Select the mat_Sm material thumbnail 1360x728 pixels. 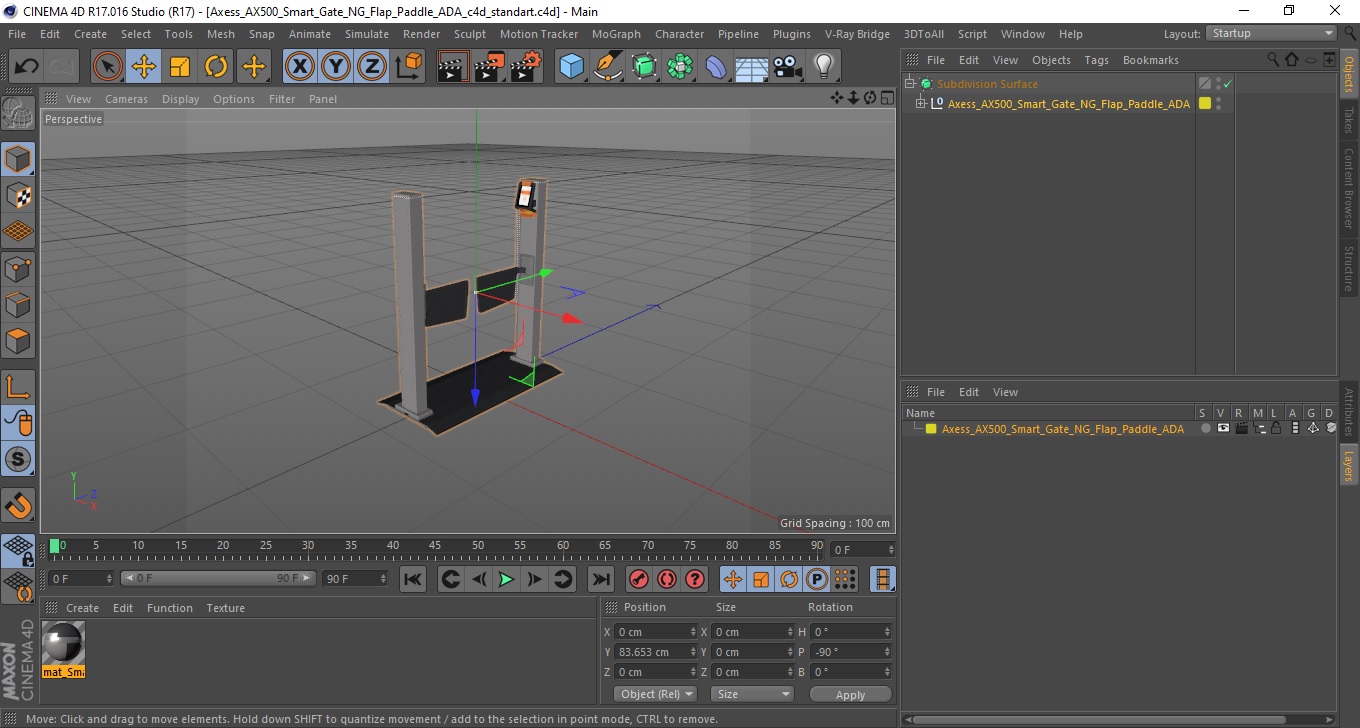point(64,649)
